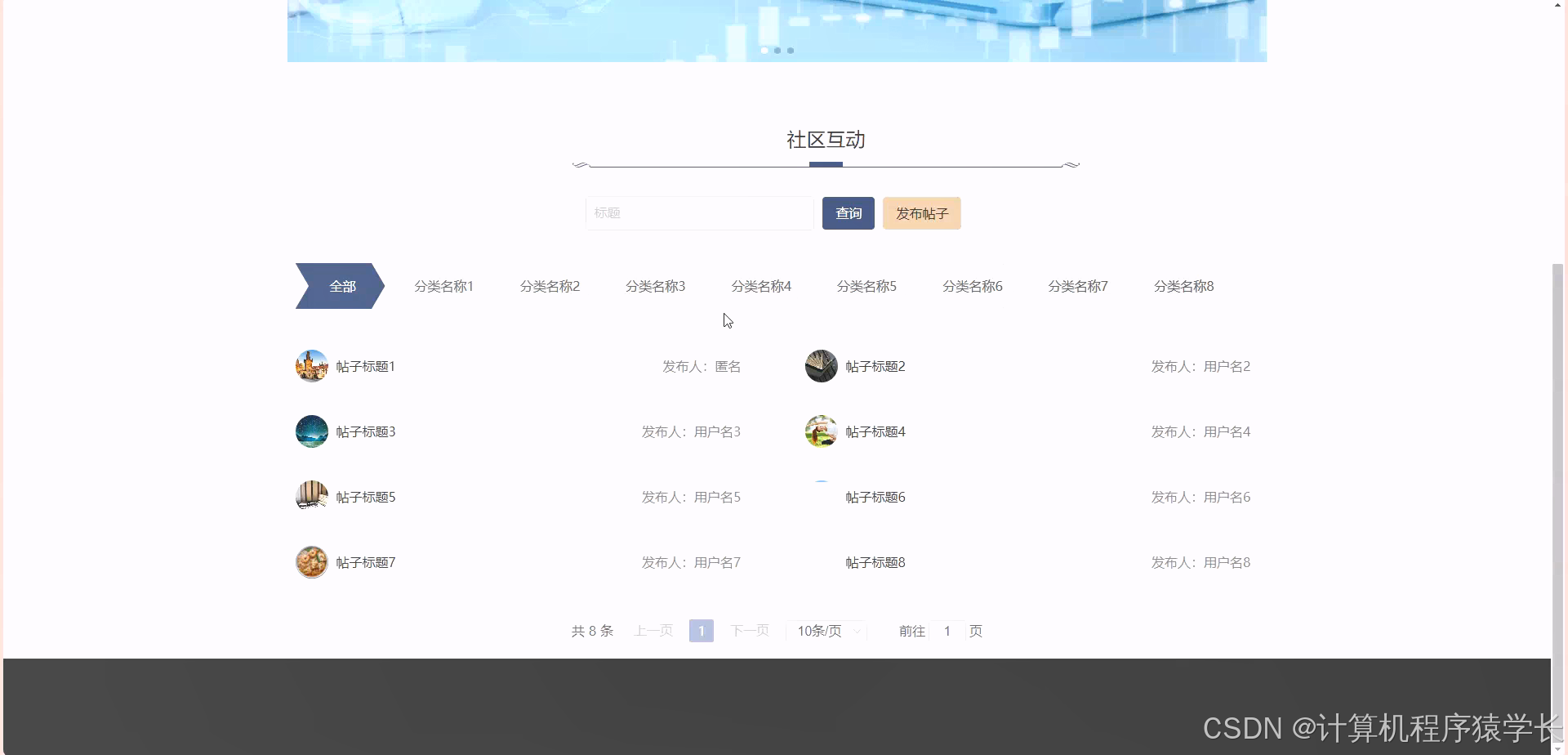The width and height of the screenshot is (1568, 755).
Task: Click the first carousel indicator dot
Action: pos(764,50)
